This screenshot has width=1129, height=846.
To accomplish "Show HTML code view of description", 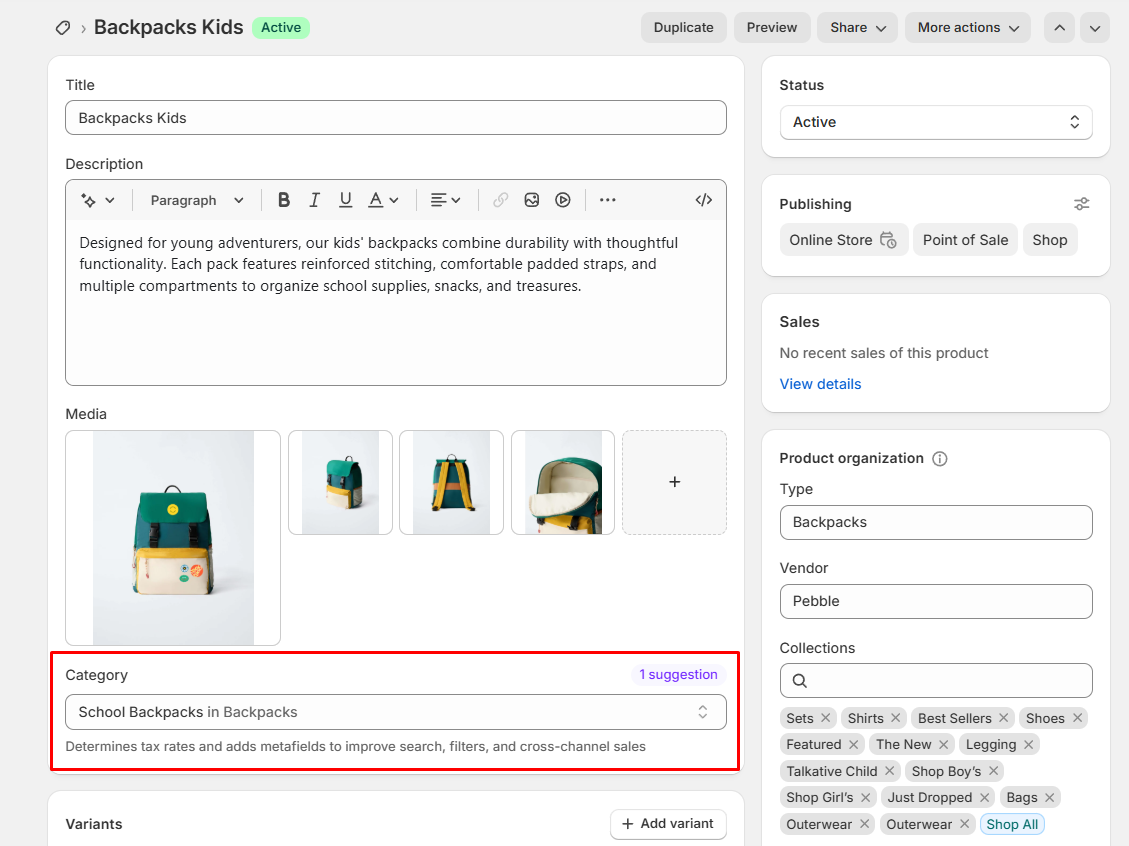I will point(704,200).
